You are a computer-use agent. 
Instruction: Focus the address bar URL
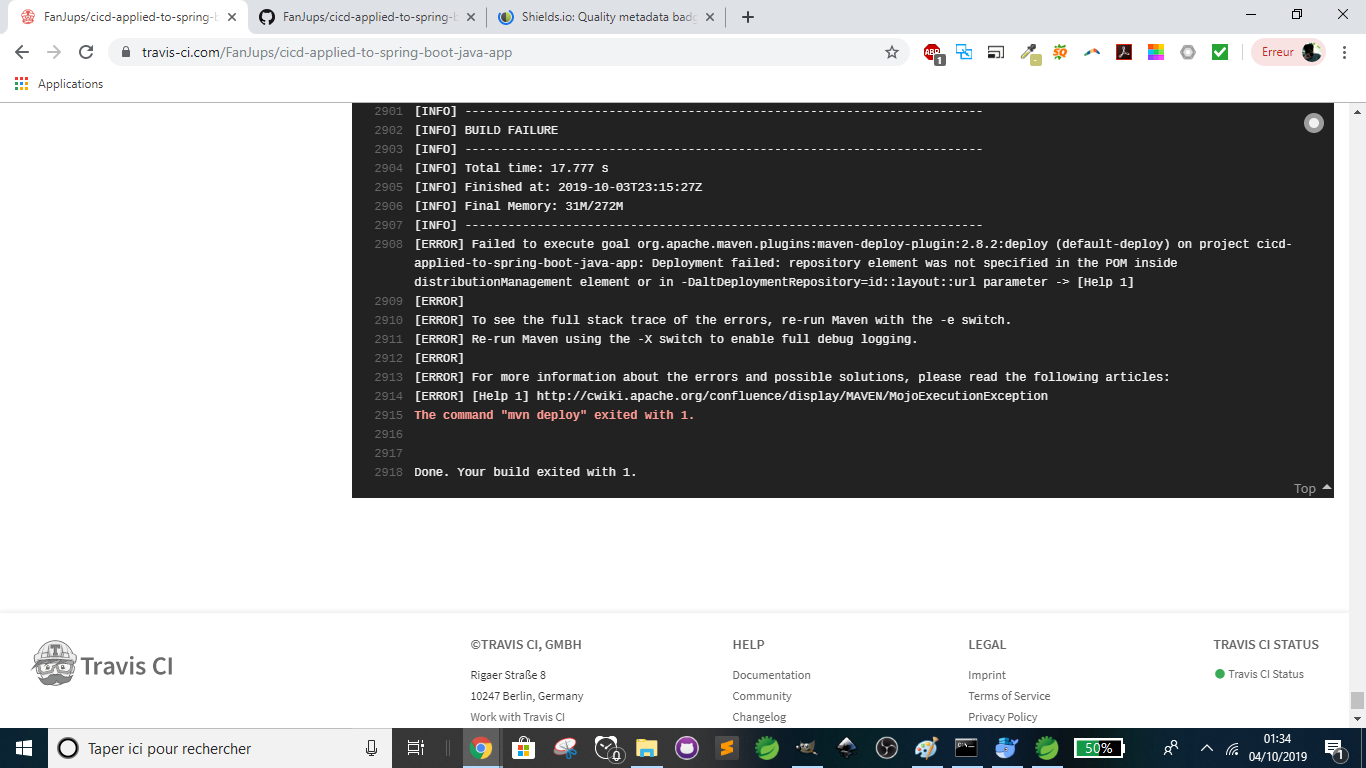tap(327, 52)
